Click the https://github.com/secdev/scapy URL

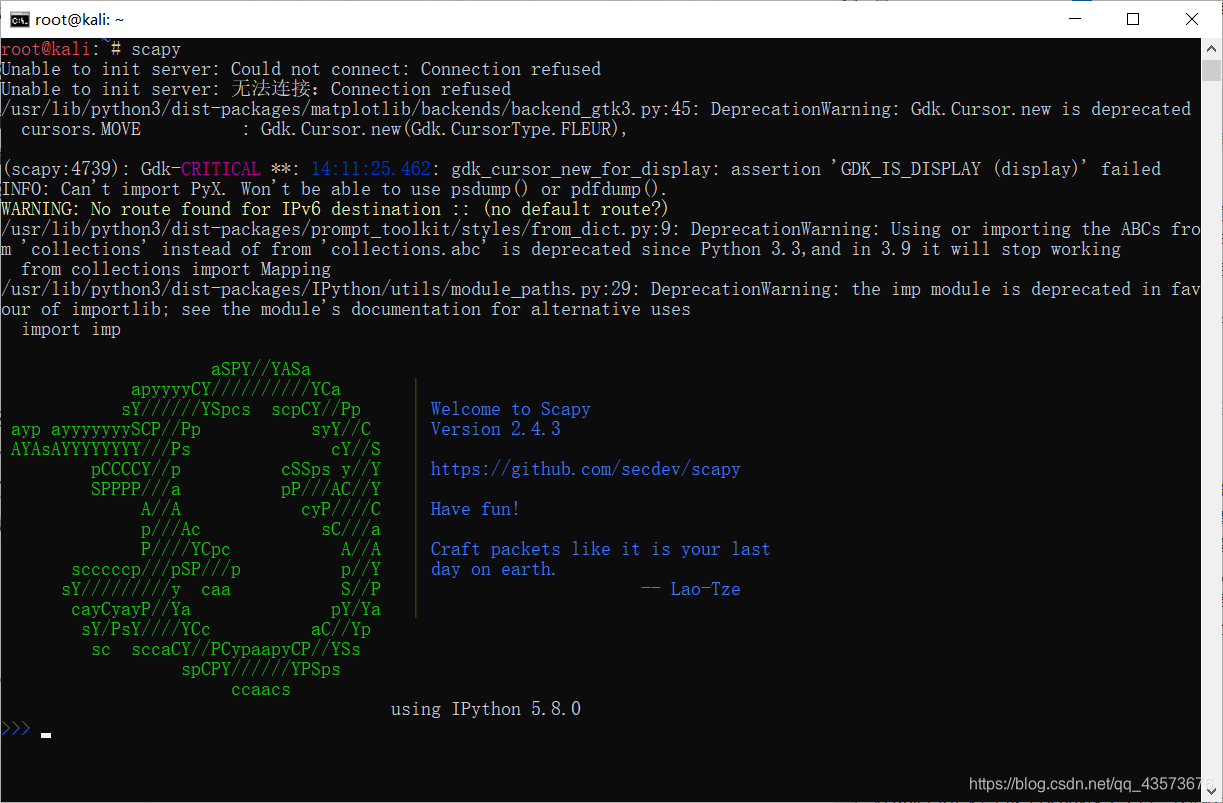[585, 469]
